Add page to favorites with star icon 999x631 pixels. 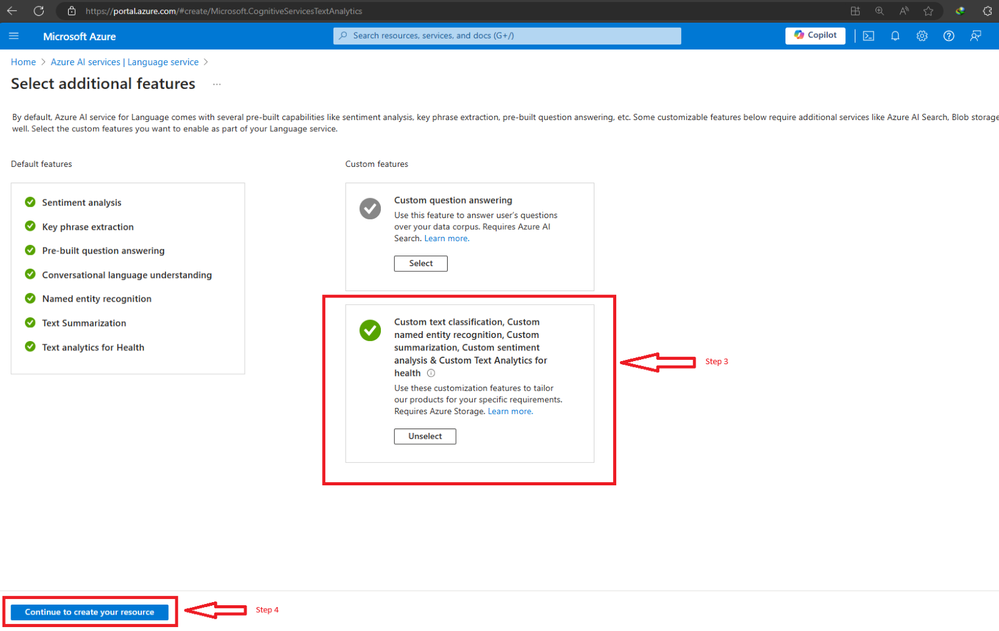[928, 11]
